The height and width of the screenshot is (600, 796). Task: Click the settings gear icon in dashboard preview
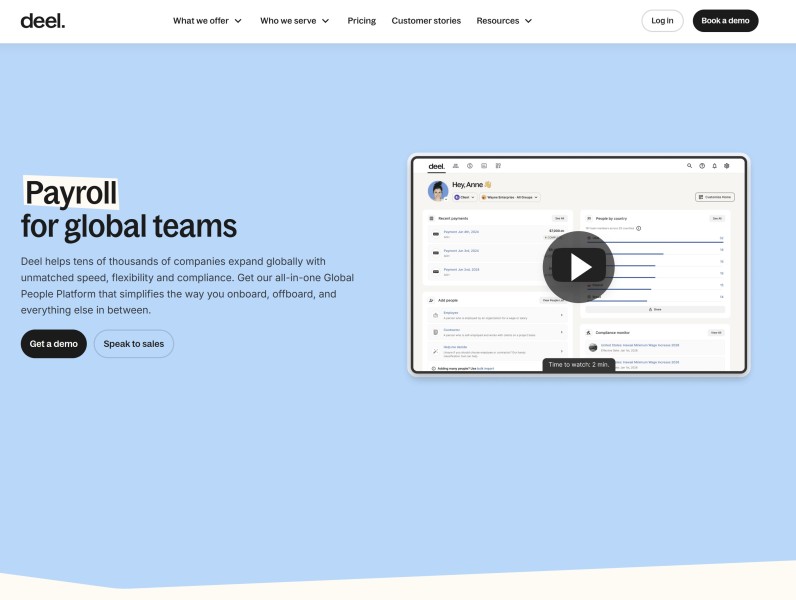click(727, 166)
